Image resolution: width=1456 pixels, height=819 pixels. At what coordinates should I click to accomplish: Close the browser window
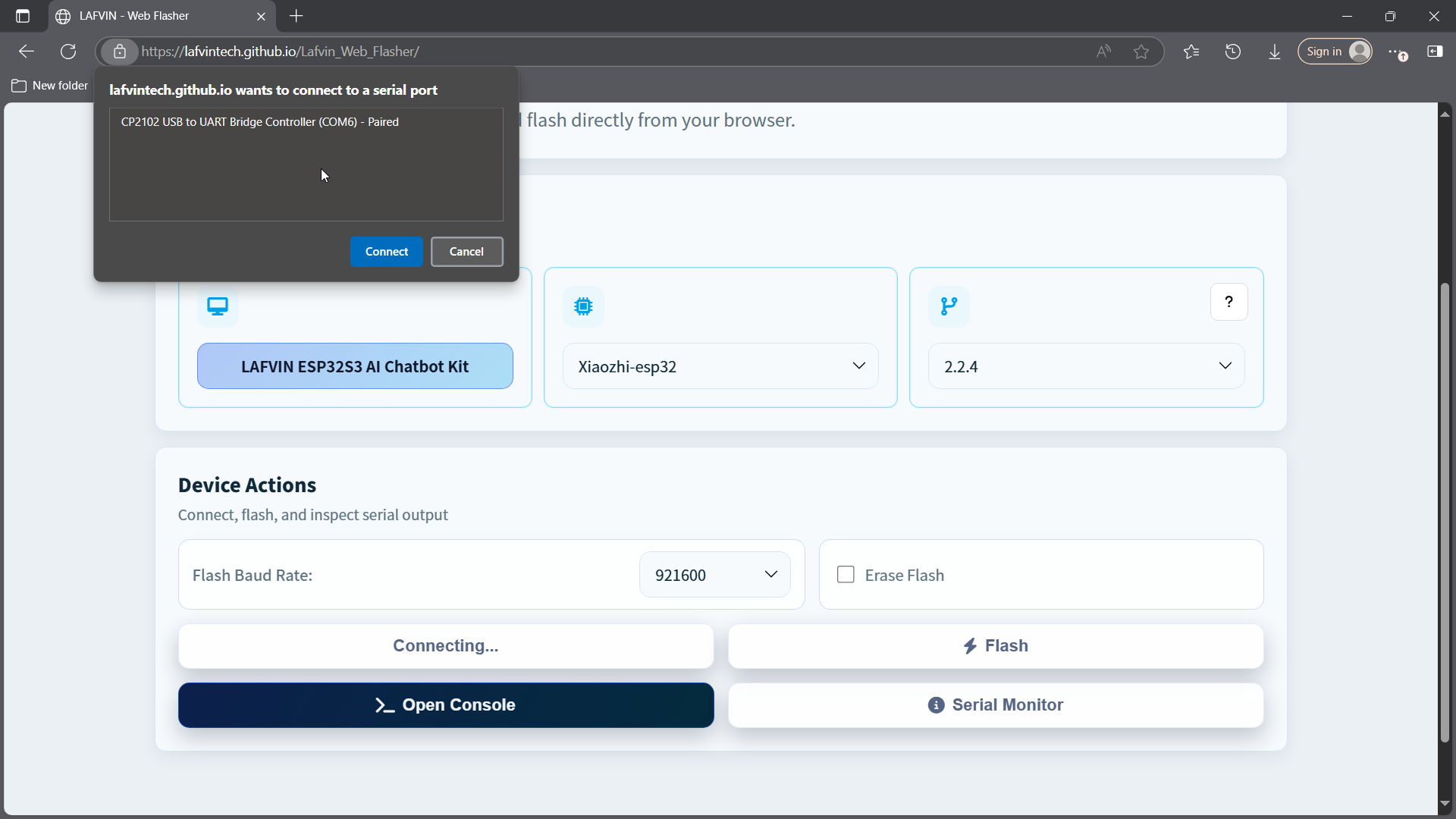tap(1434, 16)
